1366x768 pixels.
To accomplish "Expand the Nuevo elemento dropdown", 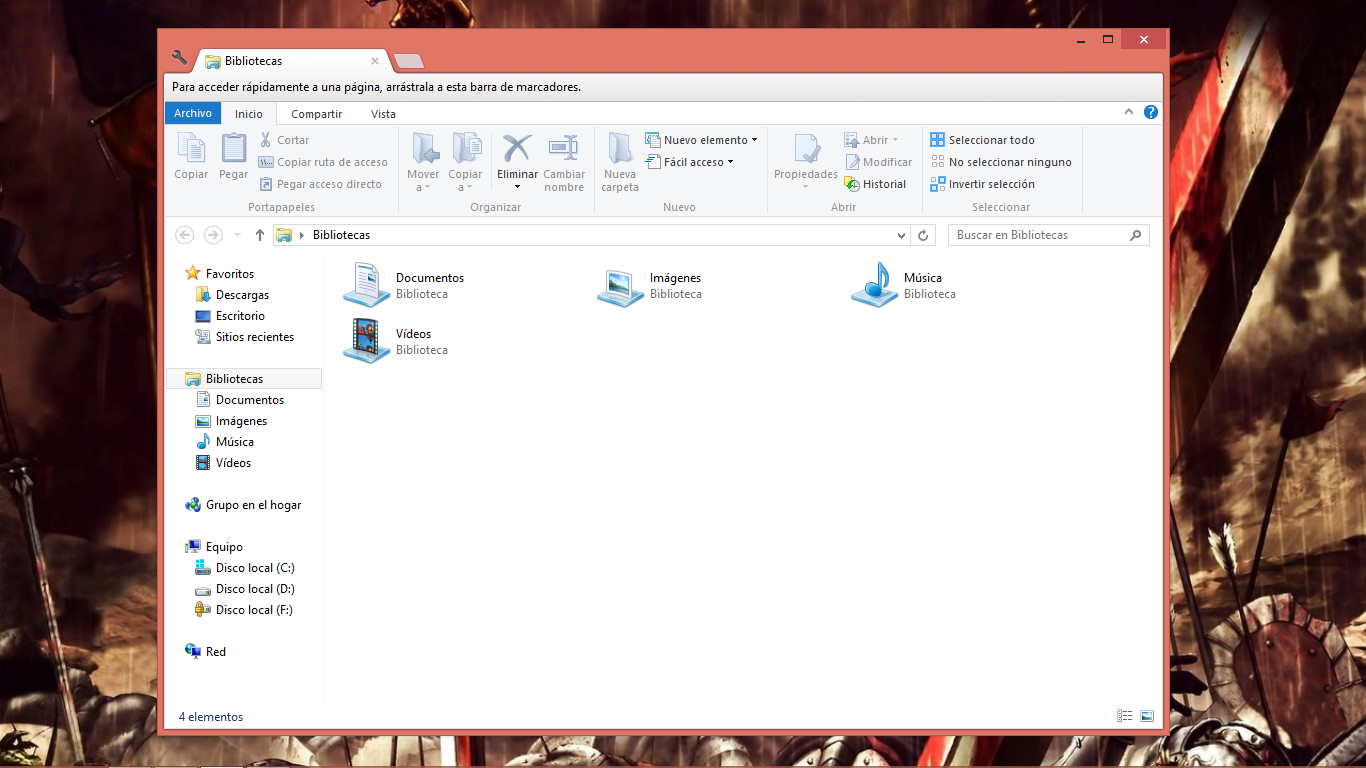I will coord(753,139).
